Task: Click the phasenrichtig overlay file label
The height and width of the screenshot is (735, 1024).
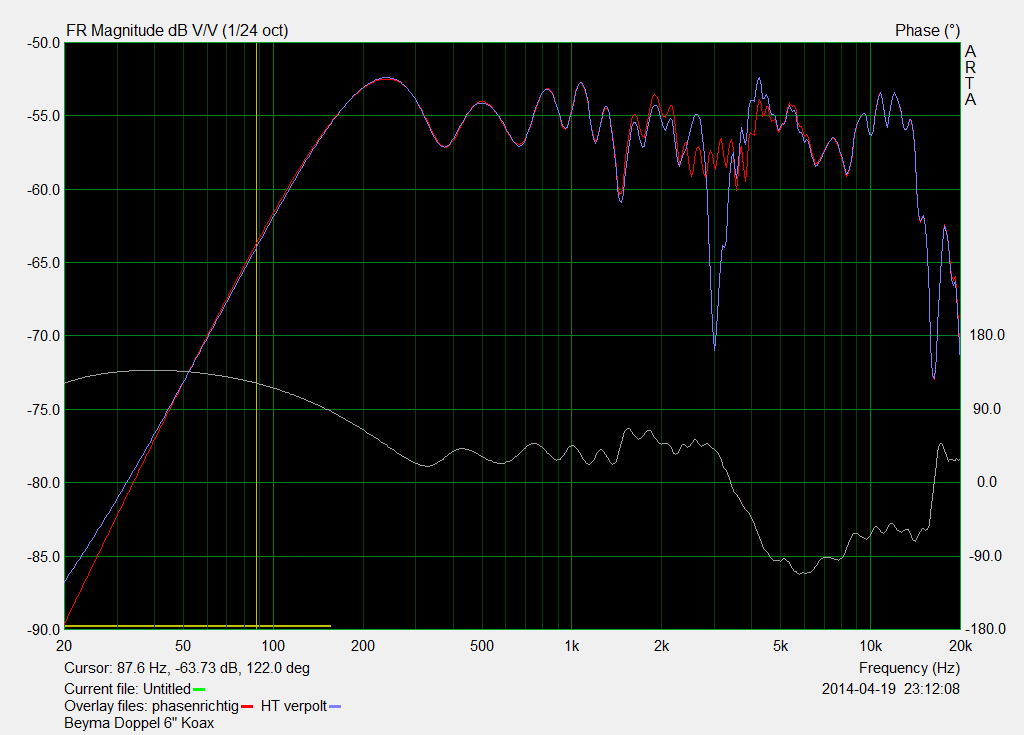Action: pos(195,706)
